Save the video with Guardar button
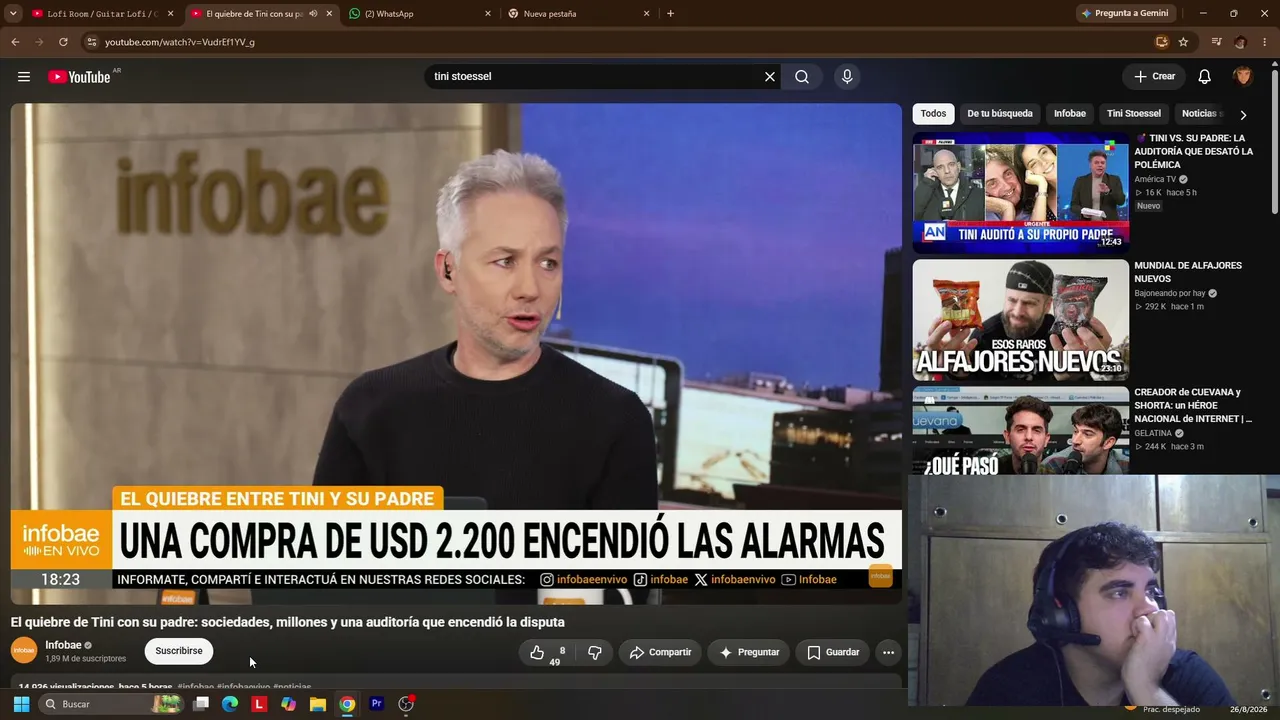Image resolution: width=1280 pixels, height=720 pixels. [x=833, y=653]
